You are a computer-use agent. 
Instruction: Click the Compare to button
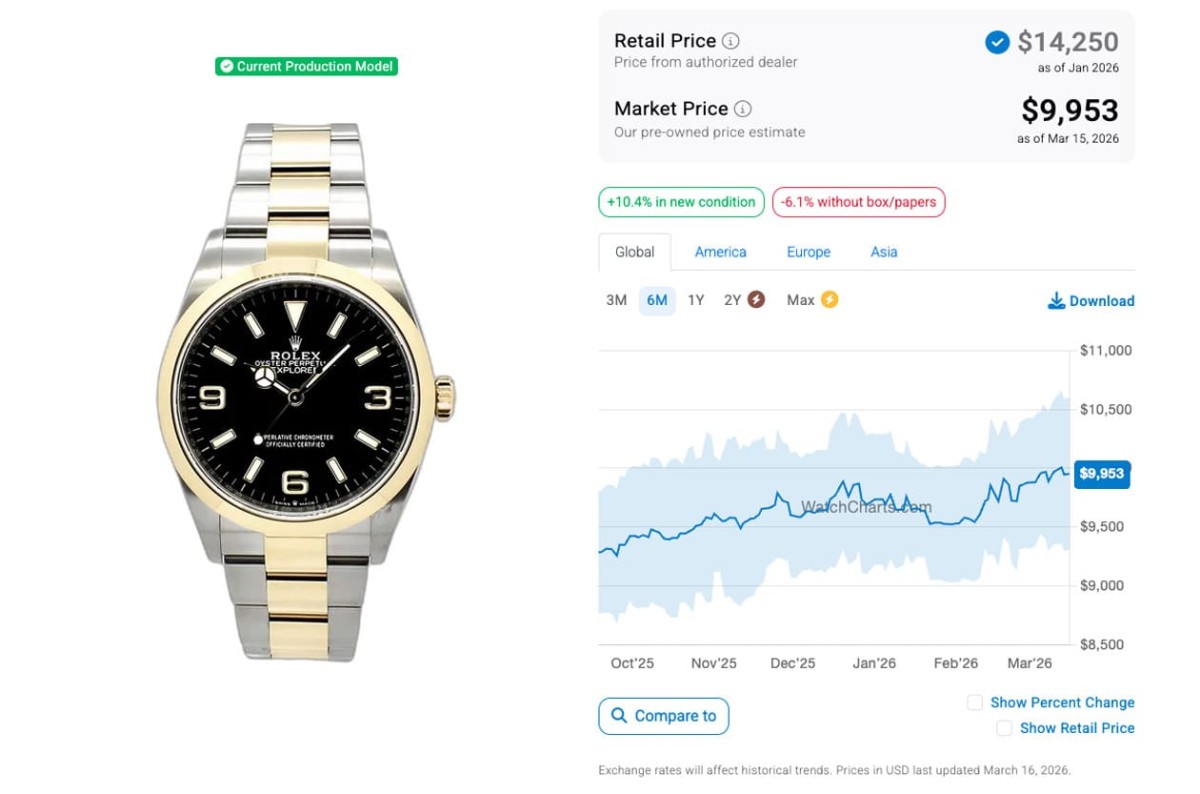pyautogui.click(x=664, y=716)
